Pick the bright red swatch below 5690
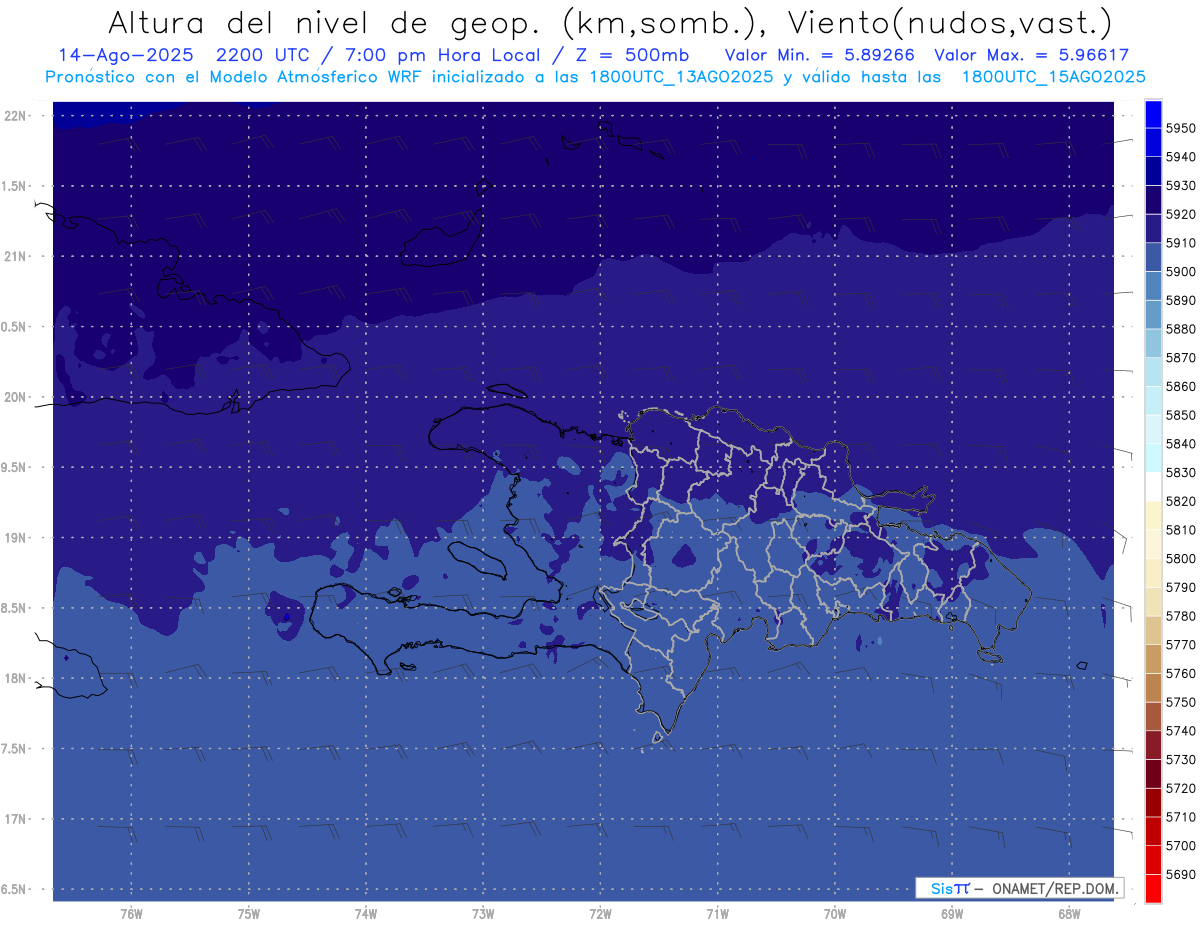The height and width of the screenshot is (927, 1200). coord(1153,888)
